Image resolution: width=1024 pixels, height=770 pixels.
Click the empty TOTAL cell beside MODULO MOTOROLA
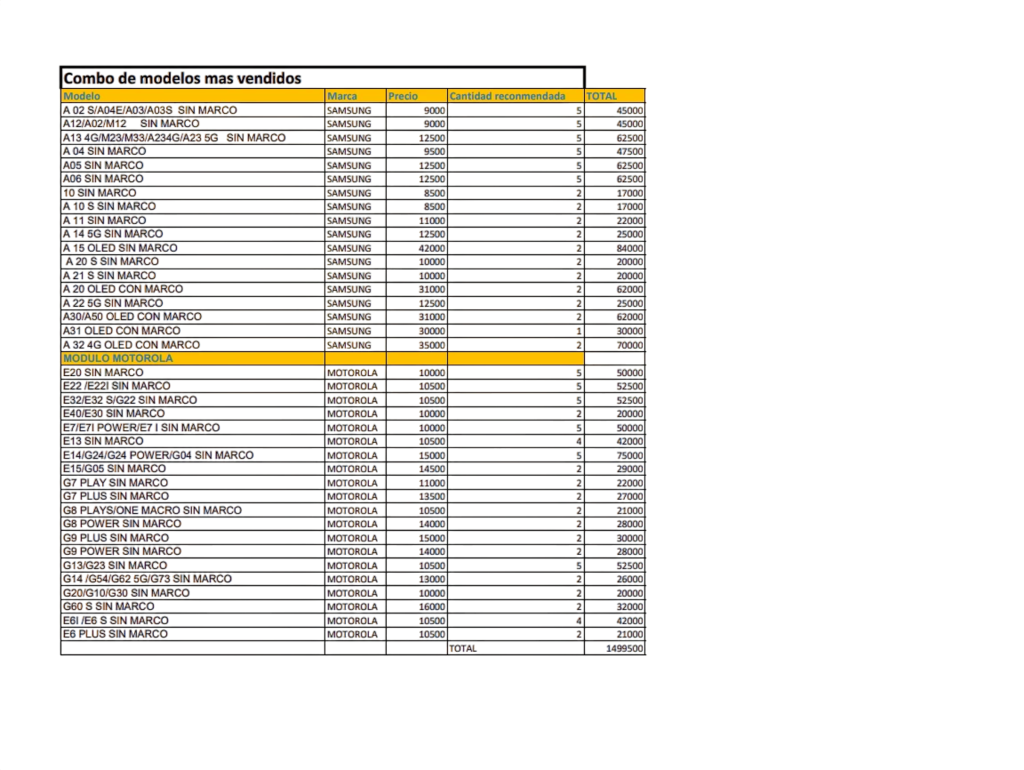point(615,358)
